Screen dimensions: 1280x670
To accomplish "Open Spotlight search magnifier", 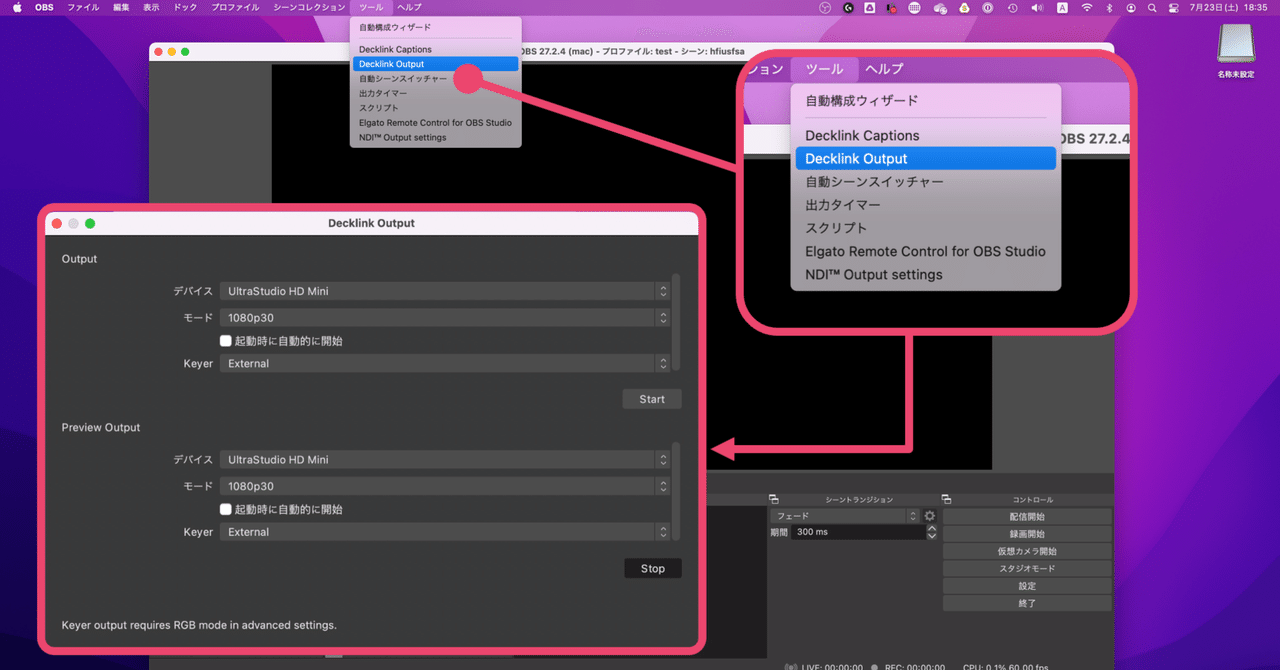I will 1152,7.
